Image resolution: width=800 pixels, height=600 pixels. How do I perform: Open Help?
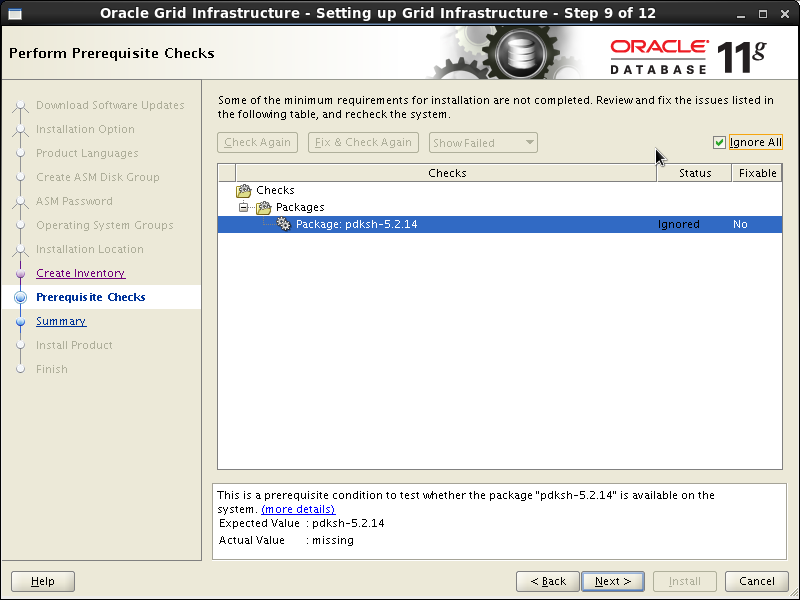(x=43, y=581)
